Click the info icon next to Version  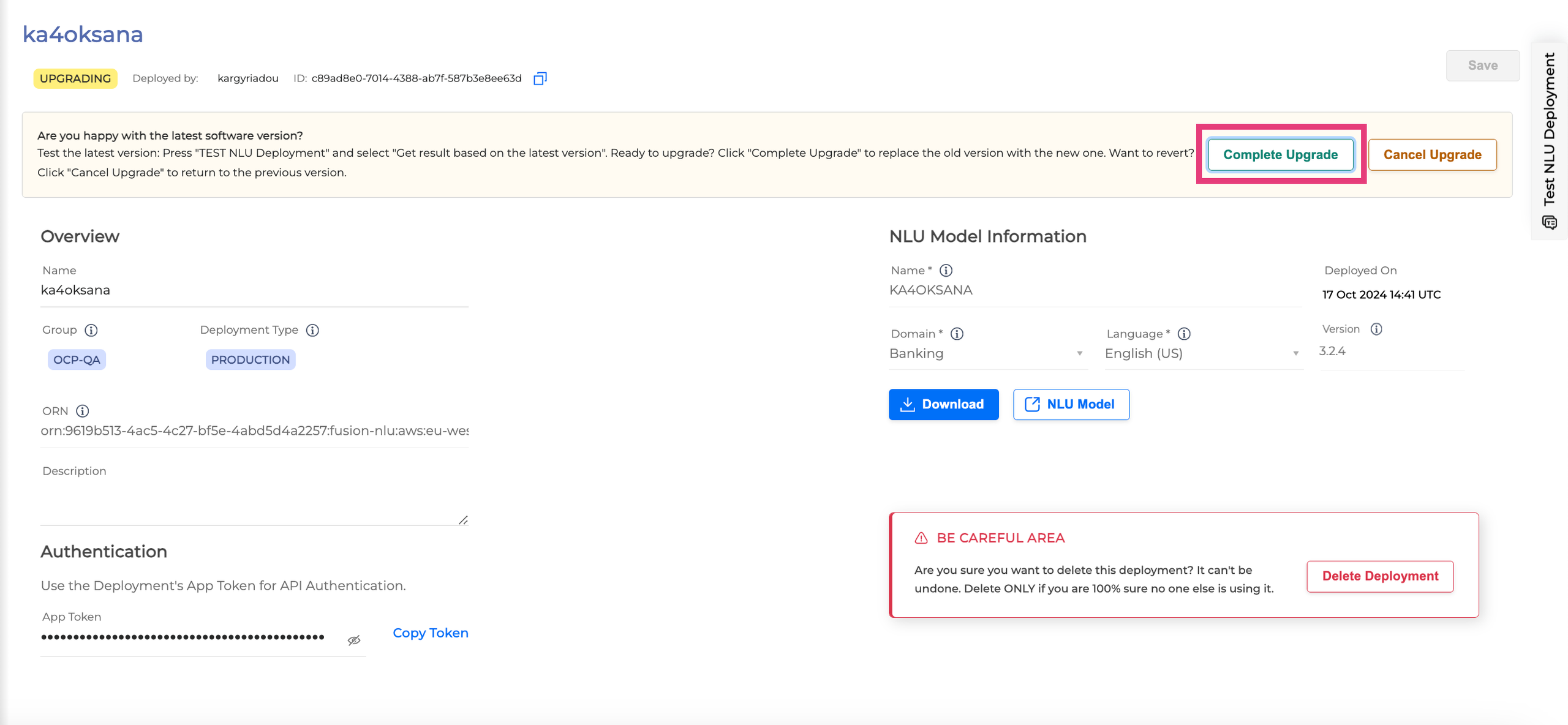pos(1376,329)
